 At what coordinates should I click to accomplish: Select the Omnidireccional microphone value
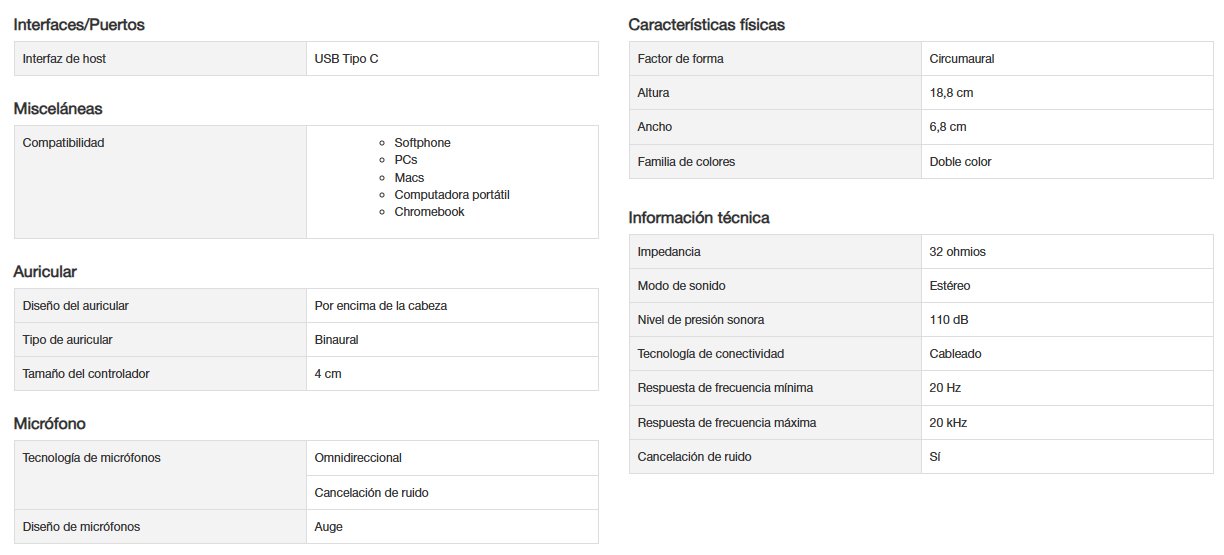pyautogui.click(x=358, y=458)
